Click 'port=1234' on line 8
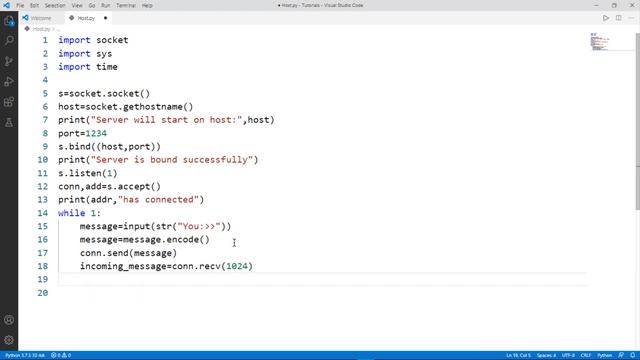 [82, 133]
